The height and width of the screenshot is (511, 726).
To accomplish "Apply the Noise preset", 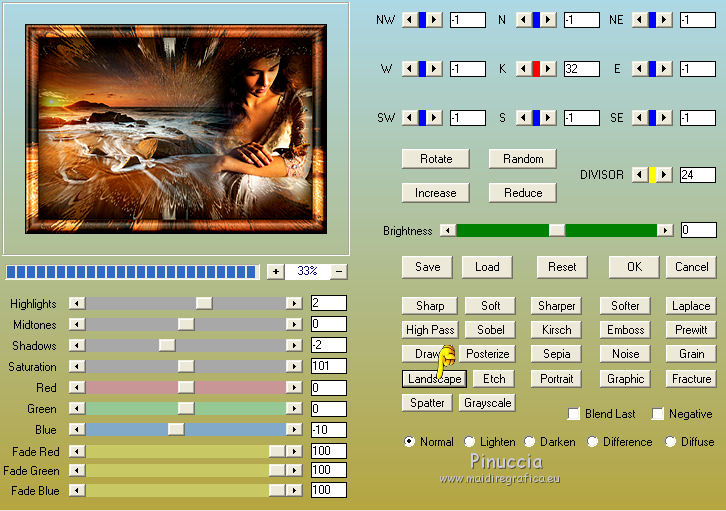I will 625,354.
